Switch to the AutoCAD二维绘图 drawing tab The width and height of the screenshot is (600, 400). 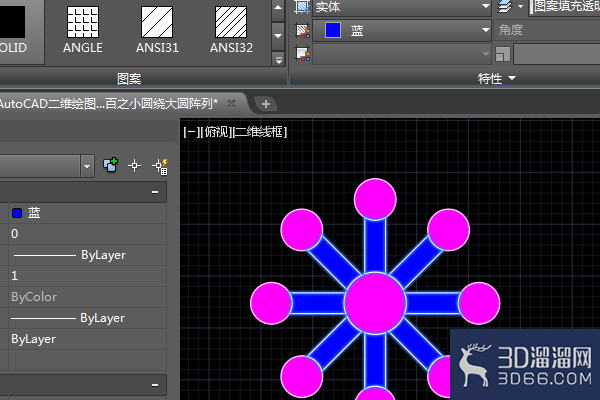click(109, 103)
